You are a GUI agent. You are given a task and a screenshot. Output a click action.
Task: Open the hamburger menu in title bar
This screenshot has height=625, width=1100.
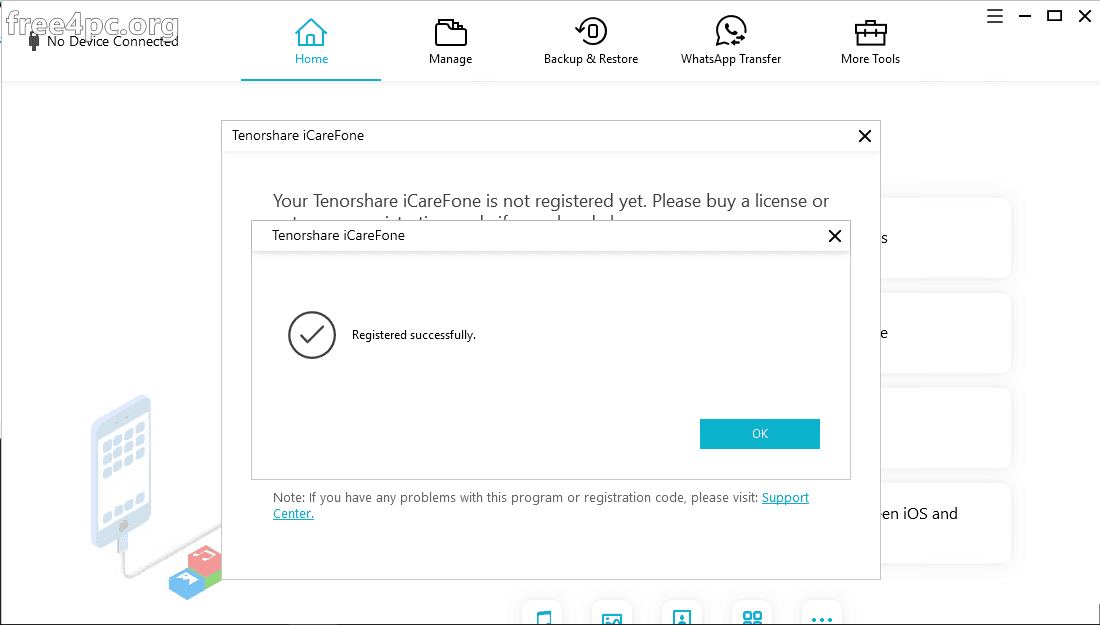(x=995, y=16)
